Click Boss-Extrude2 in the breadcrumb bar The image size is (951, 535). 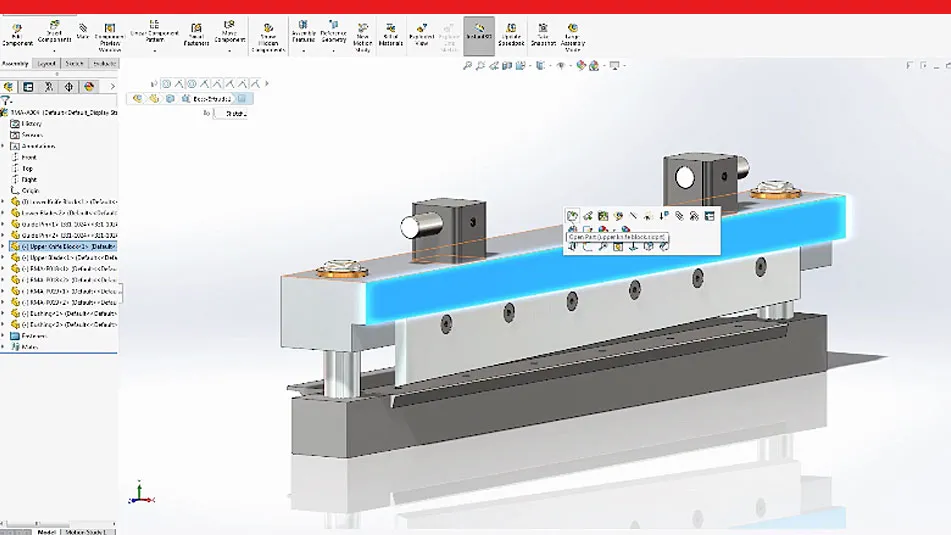coord(212,99)
